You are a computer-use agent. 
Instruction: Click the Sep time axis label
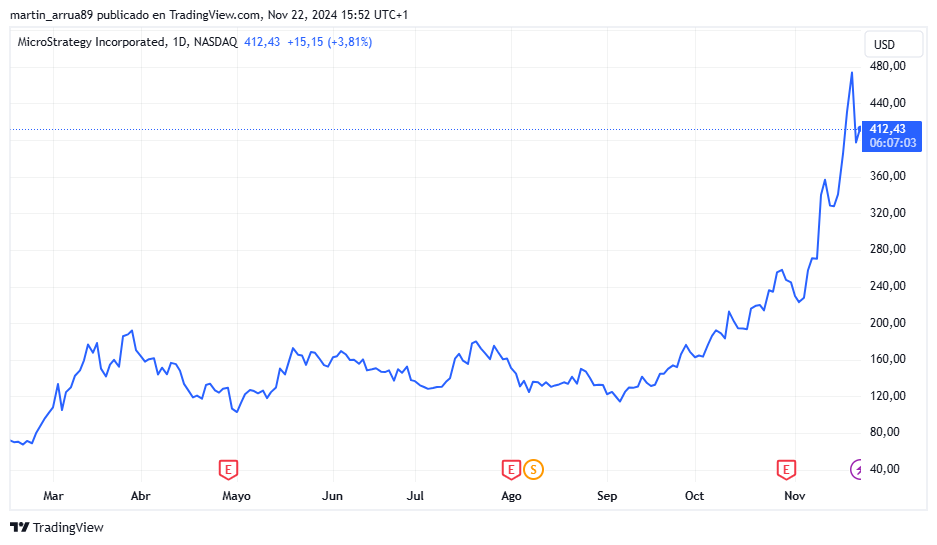tap(607, 496)
